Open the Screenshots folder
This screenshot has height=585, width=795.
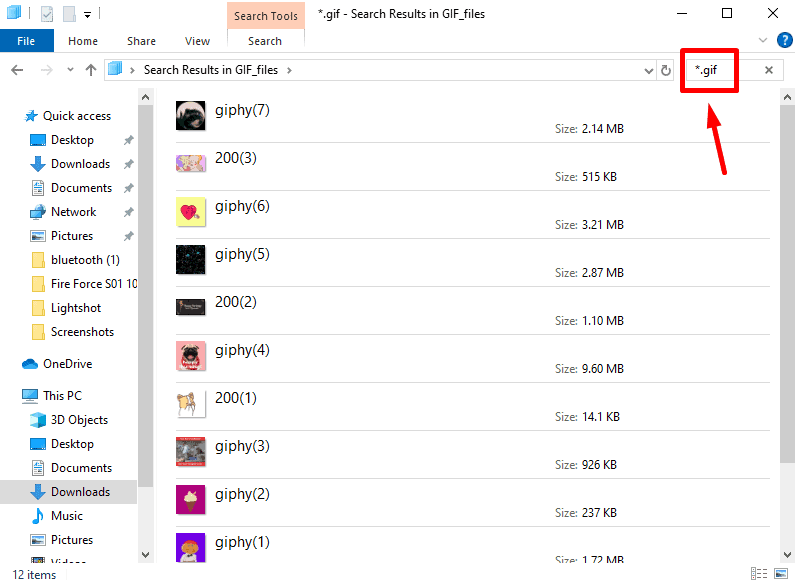73,332
